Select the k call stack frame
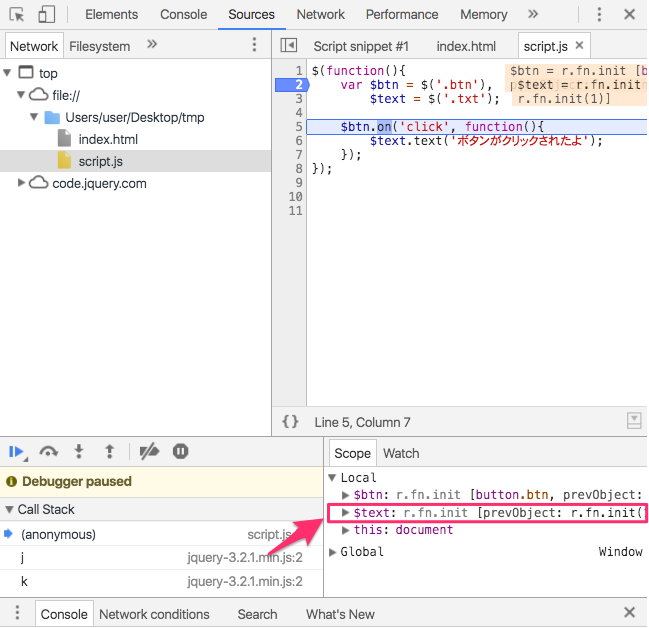649x628 pixels. click(161, 582)
